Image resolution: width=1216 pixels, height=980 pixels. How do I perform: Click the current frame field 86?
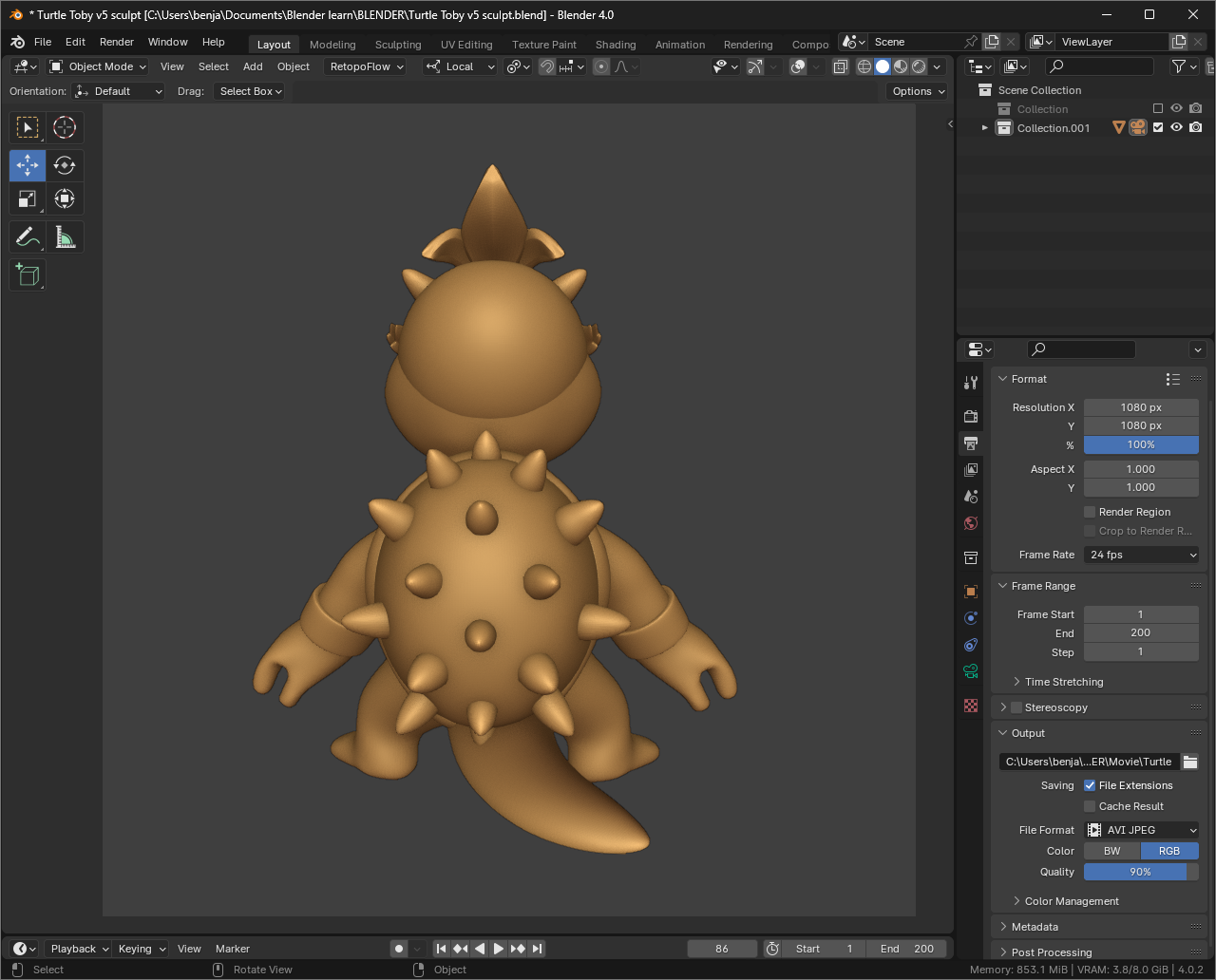click(x=722, y=949)
